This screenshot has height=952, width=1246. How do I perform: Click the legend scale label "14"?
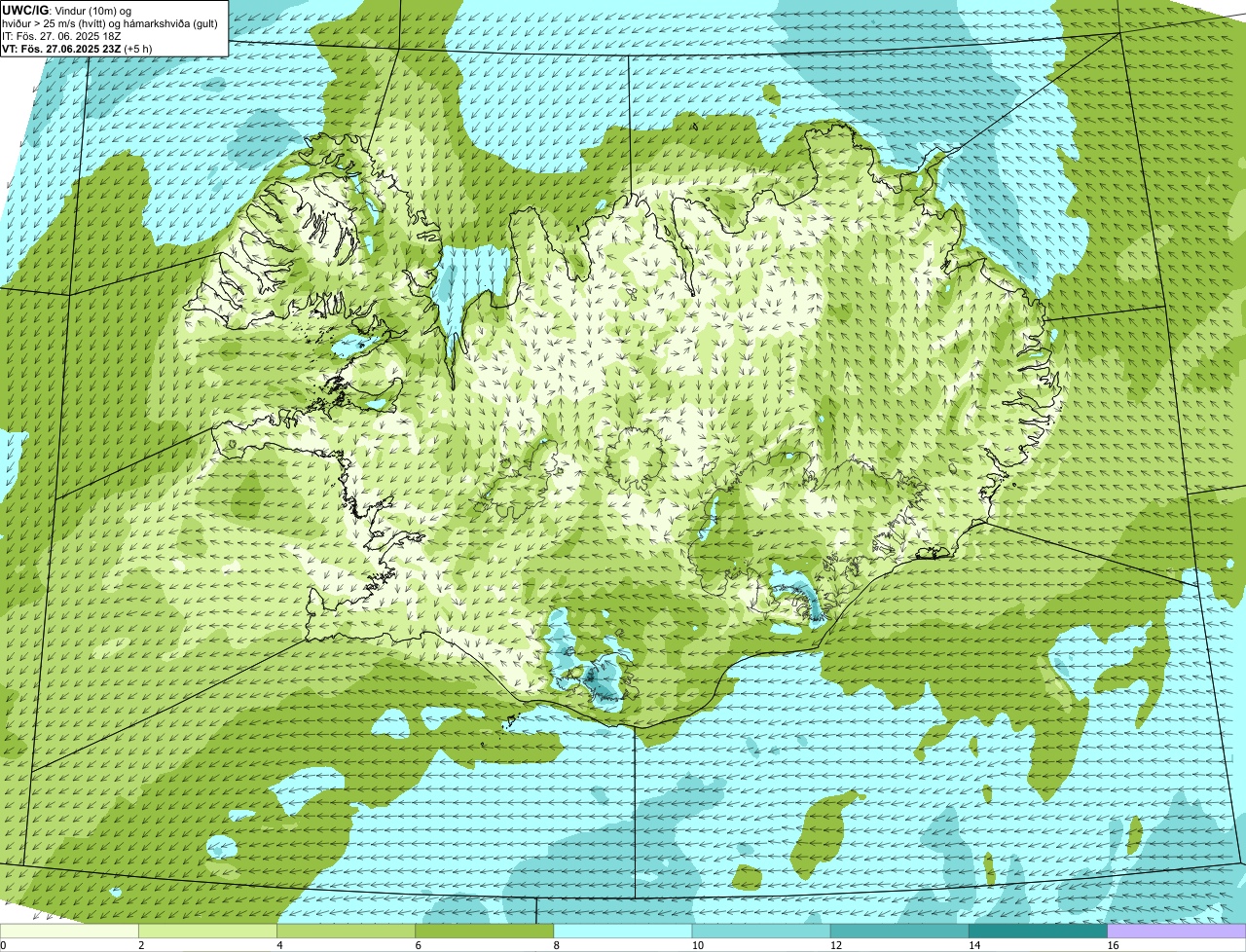(x=973, y=945)
